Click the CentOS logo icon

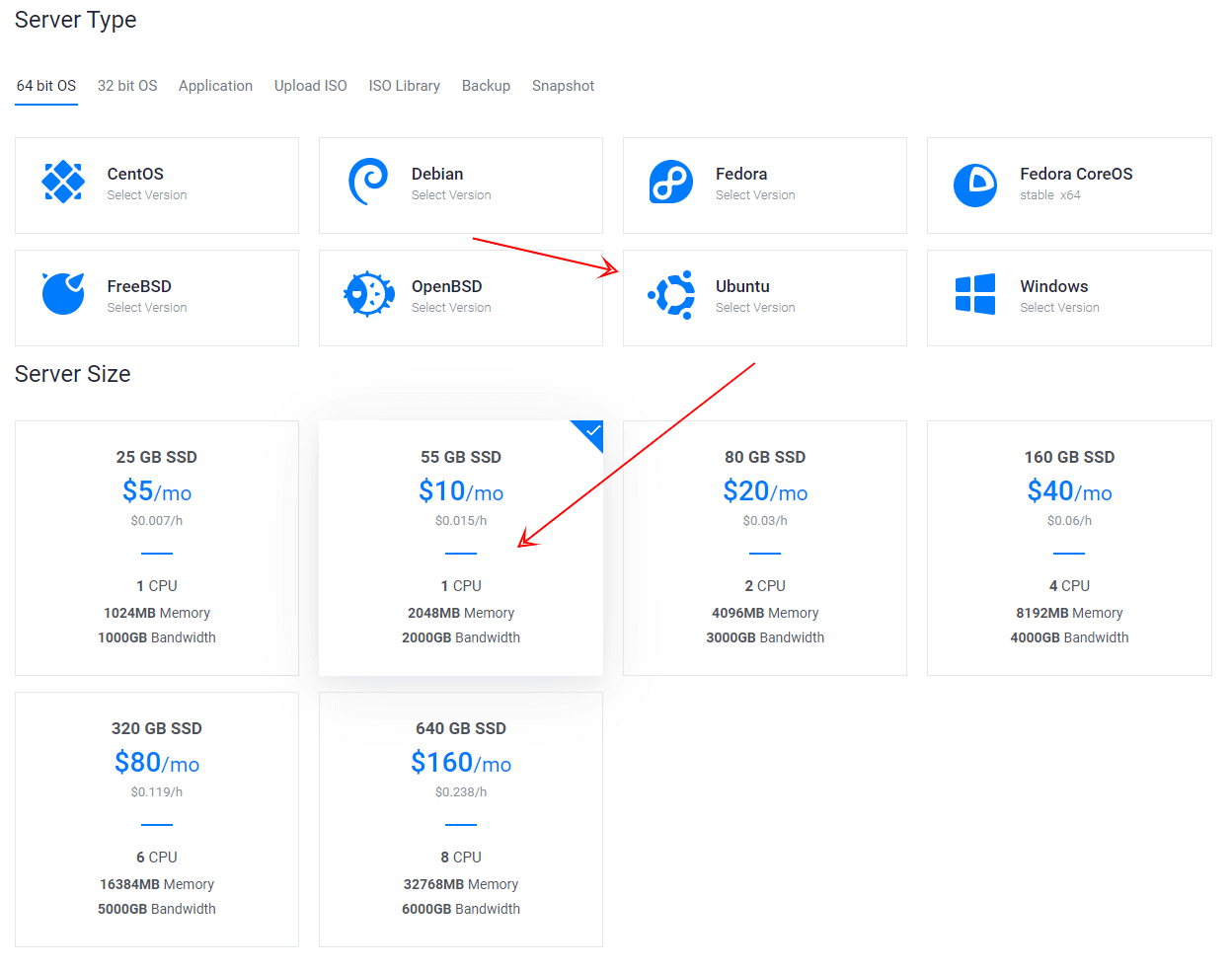click(x=63, y=182)
